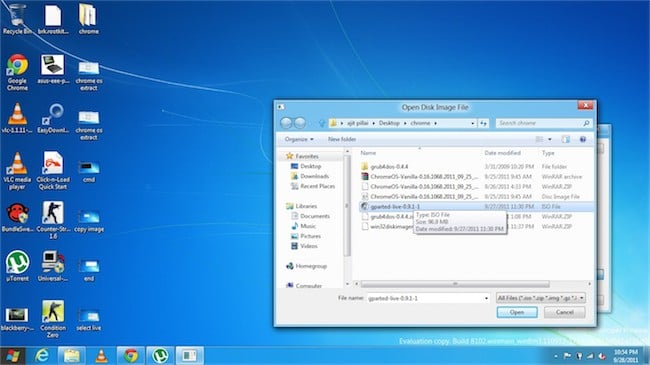Viewport: 650px width, 365px height.
Task: Refresh the folder view in the address bar
Action: [483, 123]
